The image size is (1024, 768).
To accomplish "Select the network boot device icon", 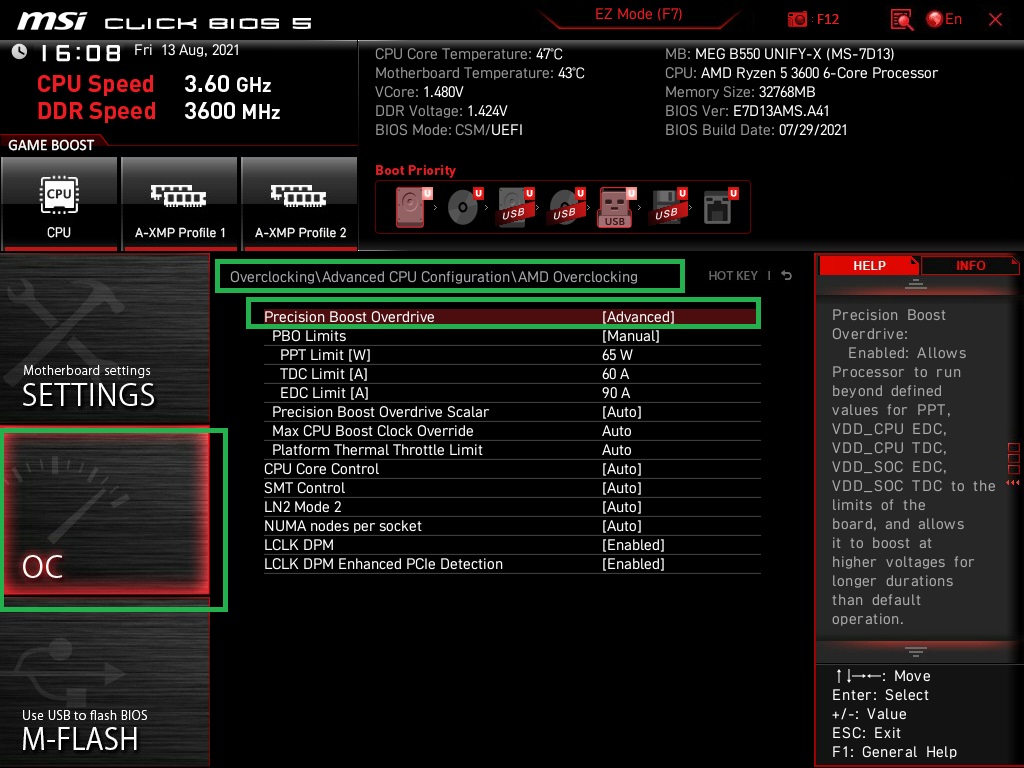I will click(716, 206).
